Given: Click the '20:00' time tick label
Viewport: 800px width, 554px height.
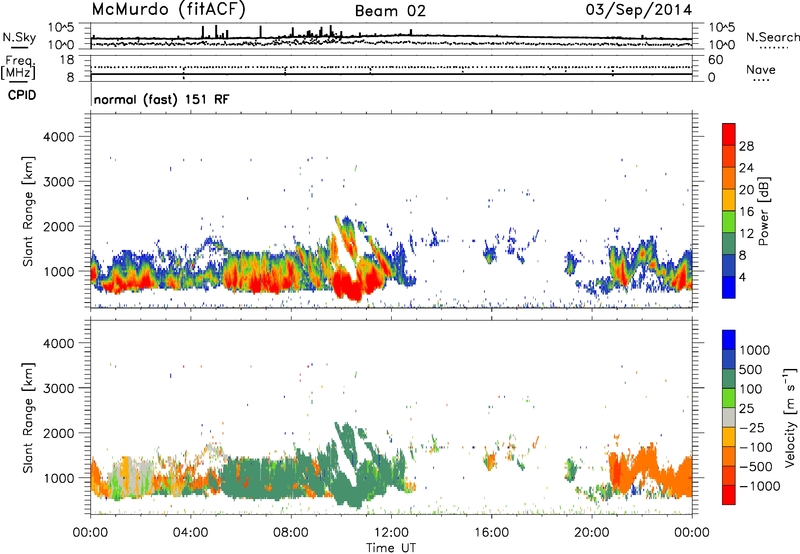Looking at the screenshot, I should [592, 533].
